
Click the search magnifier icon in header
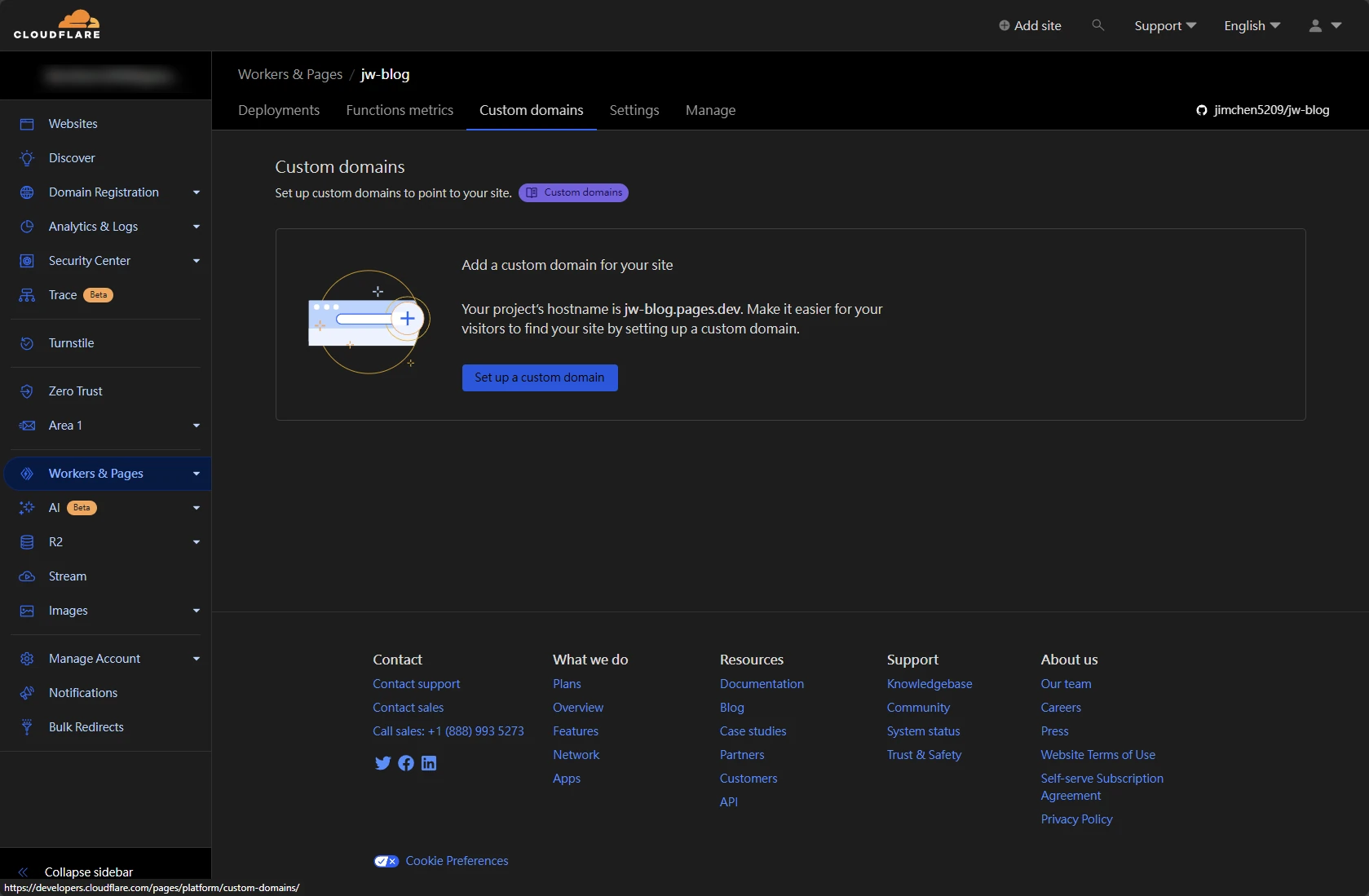pyautogui.click(x=1097, y=25)
